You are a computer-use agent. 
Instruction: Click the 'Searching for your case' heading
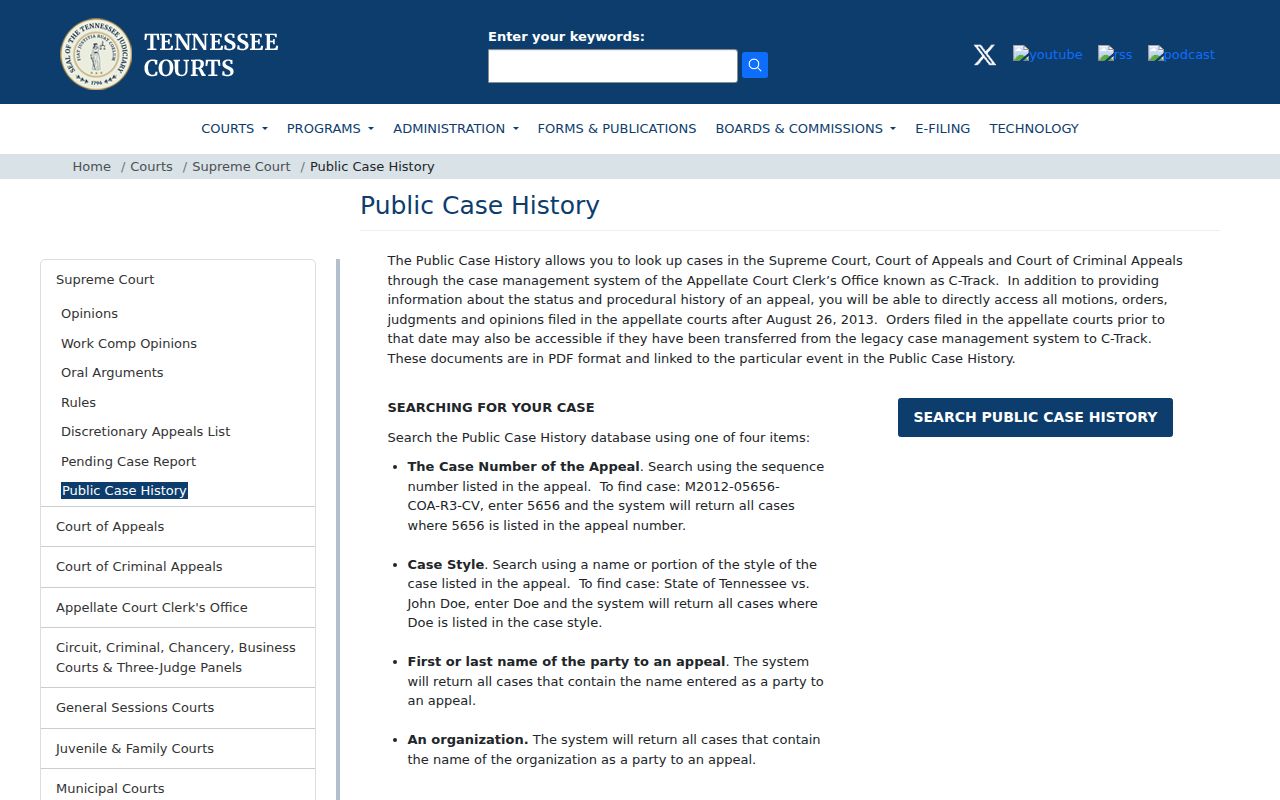pos(491,408)
